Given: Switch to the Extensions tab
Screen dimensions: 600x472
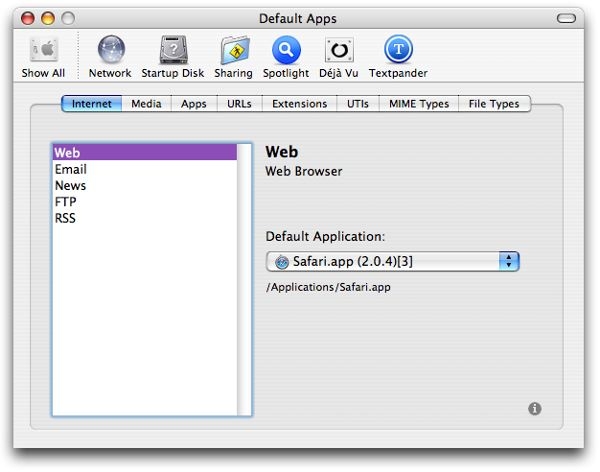Looking at the screenshot, I should point(299,104).
